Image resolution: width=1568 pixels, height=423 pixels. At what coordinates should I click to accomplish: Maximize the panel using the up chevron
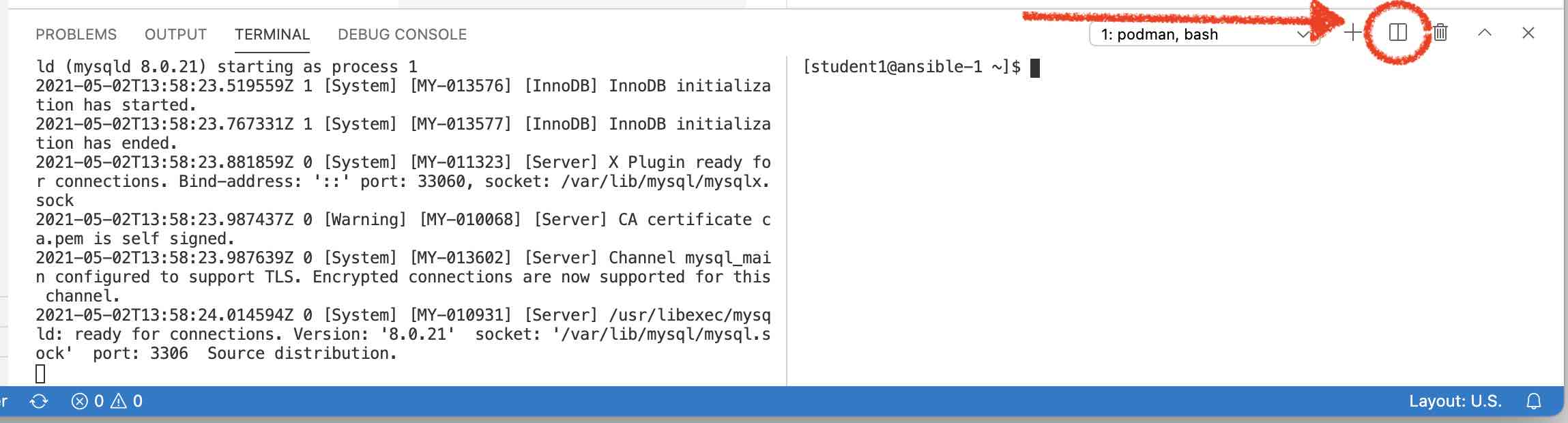1484,33
